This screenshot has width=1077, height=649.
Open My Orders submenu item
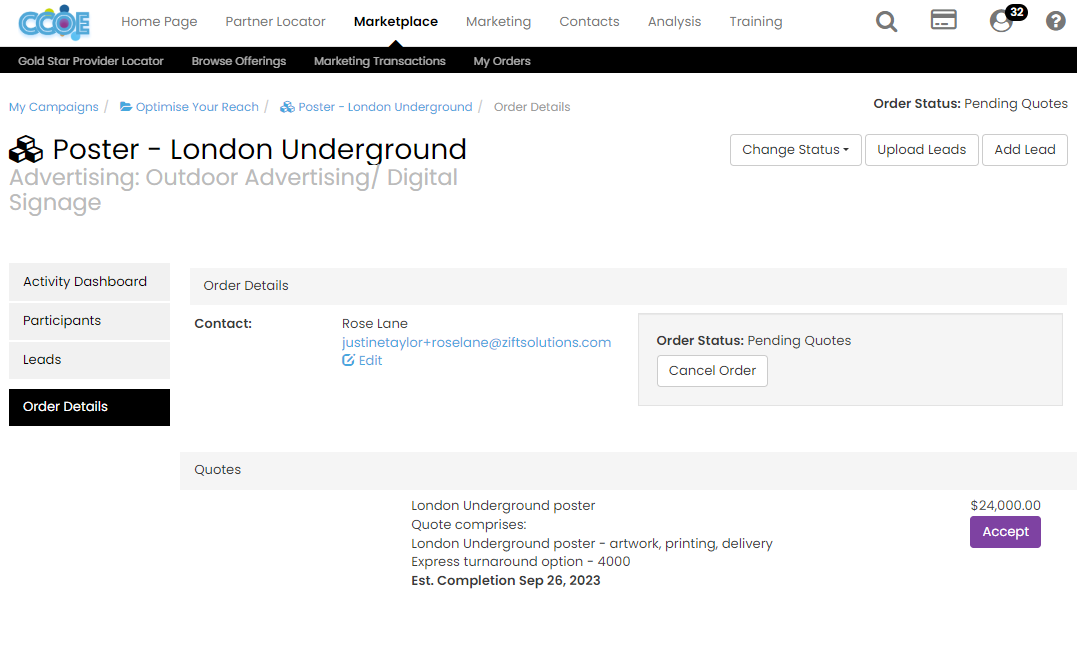click(502, 61)
